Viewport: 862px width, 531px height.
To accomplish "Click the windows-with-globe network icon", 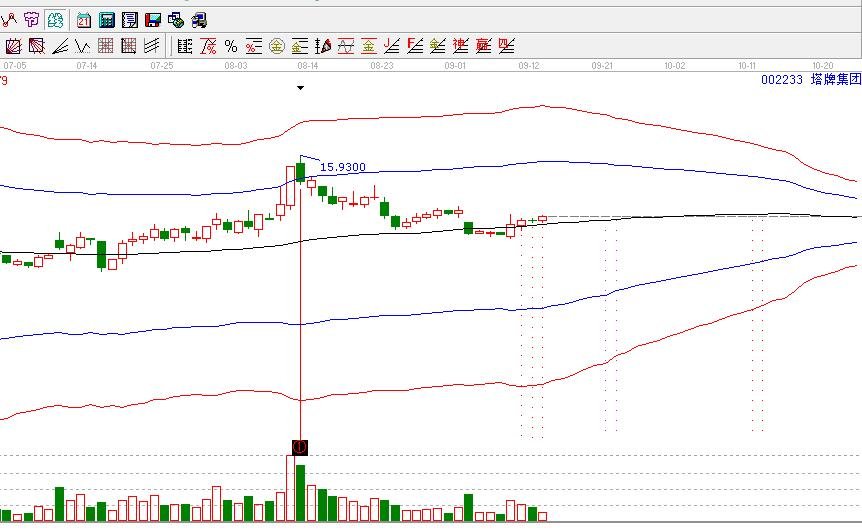I will pos(176,21).
